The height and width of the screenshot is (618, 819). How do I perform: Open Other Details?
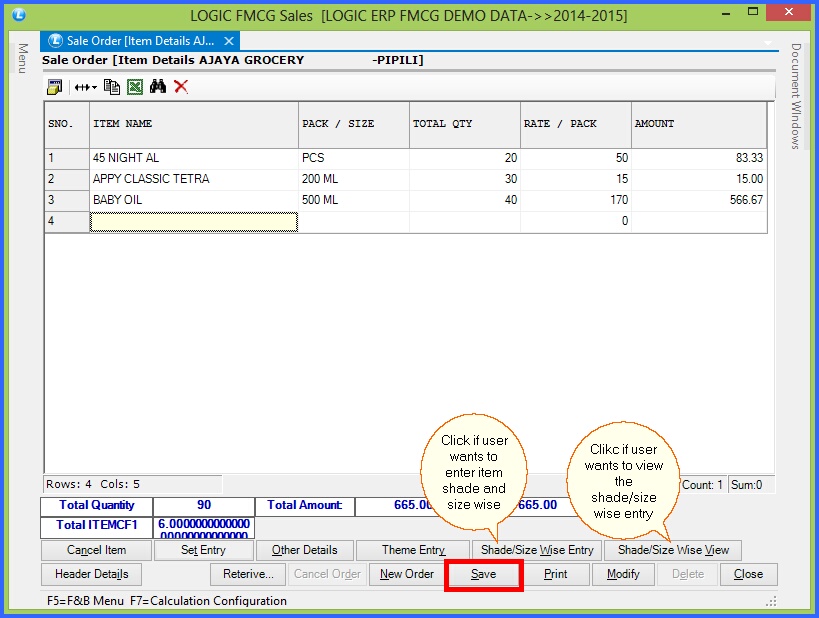click(305, 550)
